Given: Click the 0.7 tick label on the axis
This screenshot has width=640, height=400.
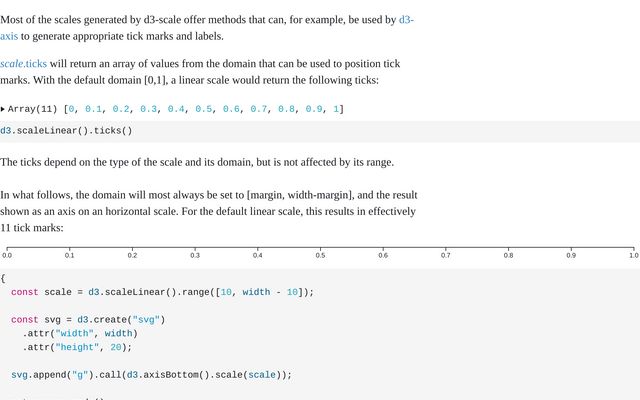Looking at the screenshot, I should pos(446,256).
